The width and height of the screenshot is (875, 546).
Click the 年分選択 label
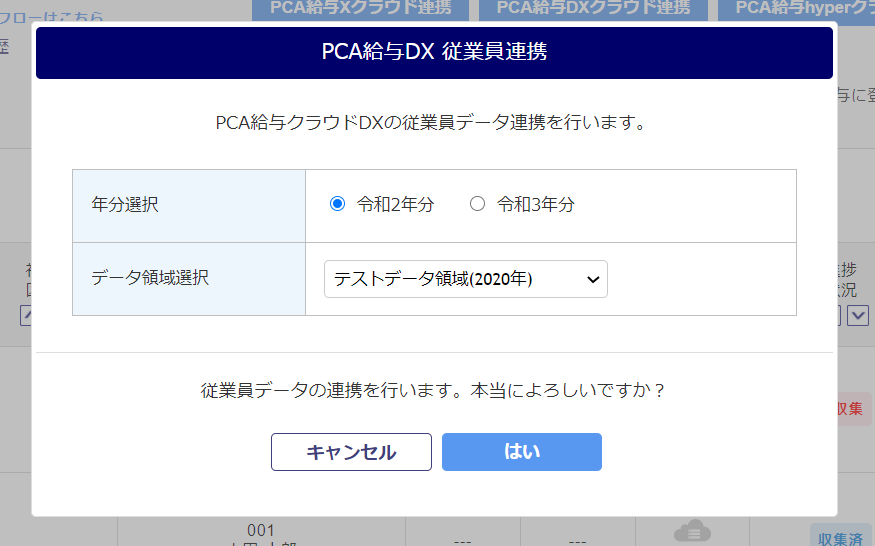click(125, 204)
